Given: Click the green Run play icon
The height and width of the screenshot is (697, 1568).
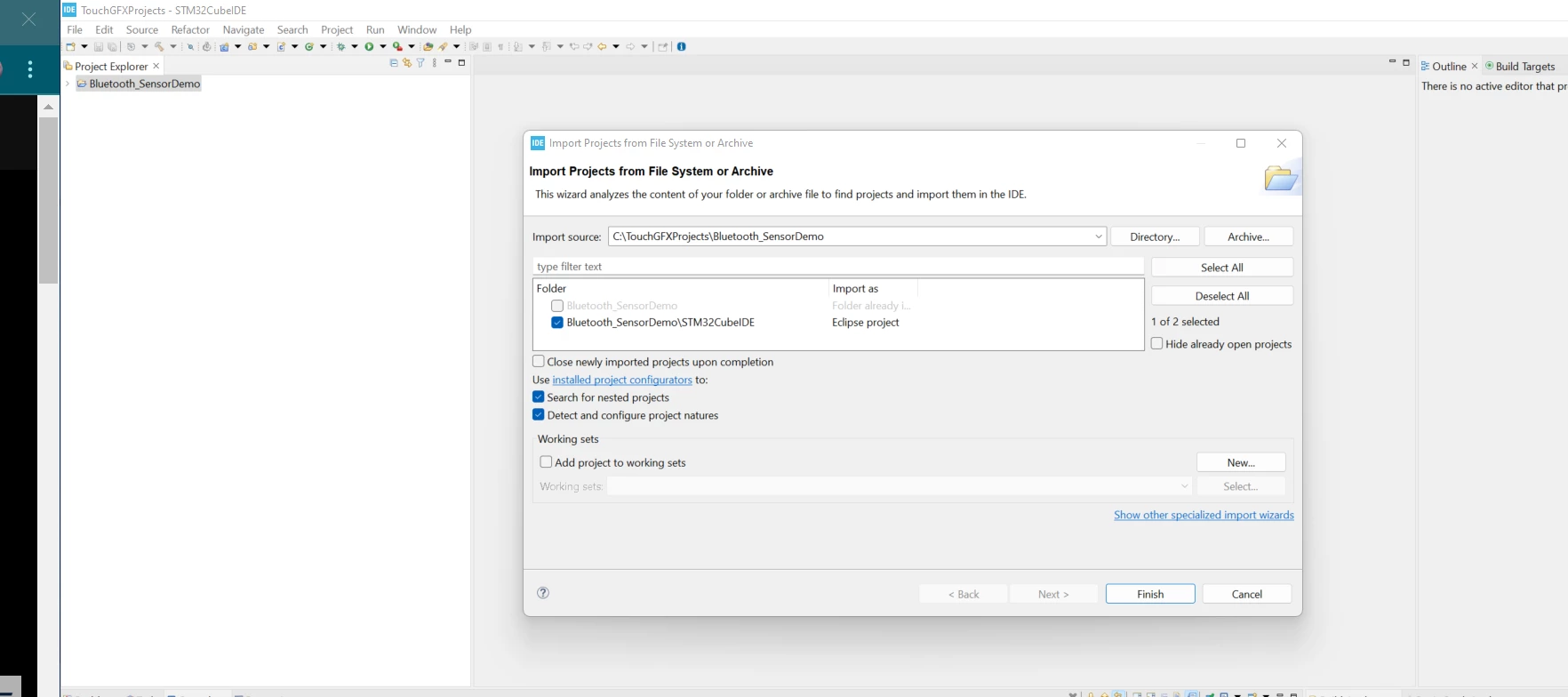Looking at the screenshot, I should pos(369,46).
